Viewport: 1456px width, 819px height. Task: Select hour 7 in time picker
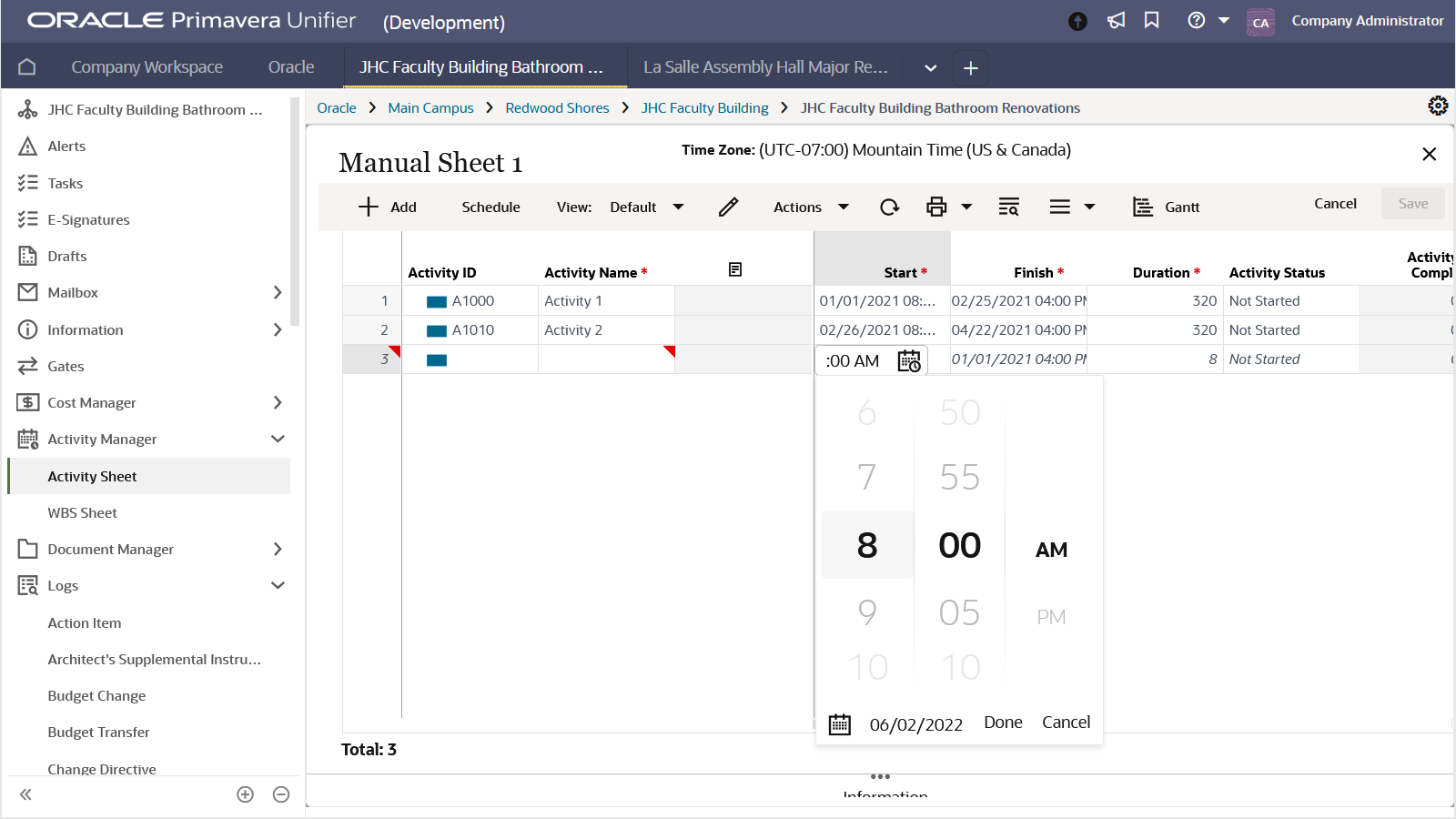867,477
